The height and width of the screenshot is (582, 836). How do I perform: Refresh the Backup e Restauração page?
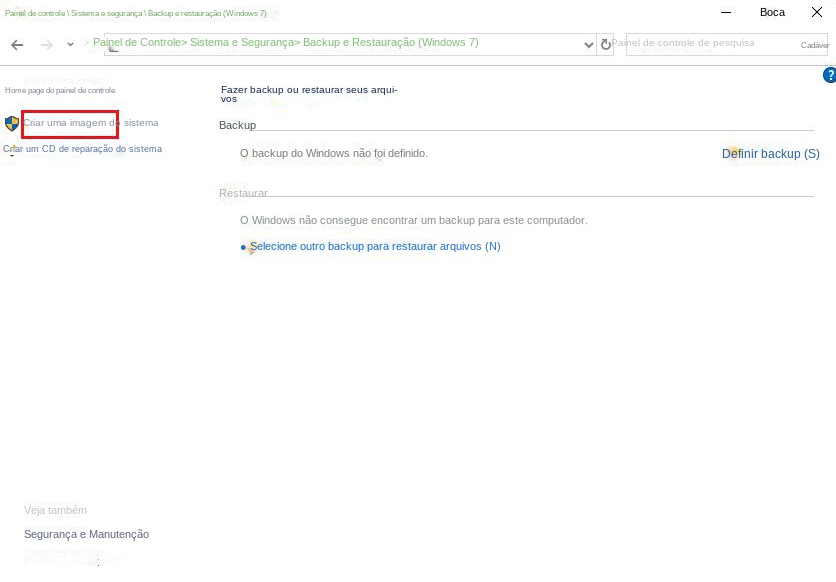pos(606,45)
